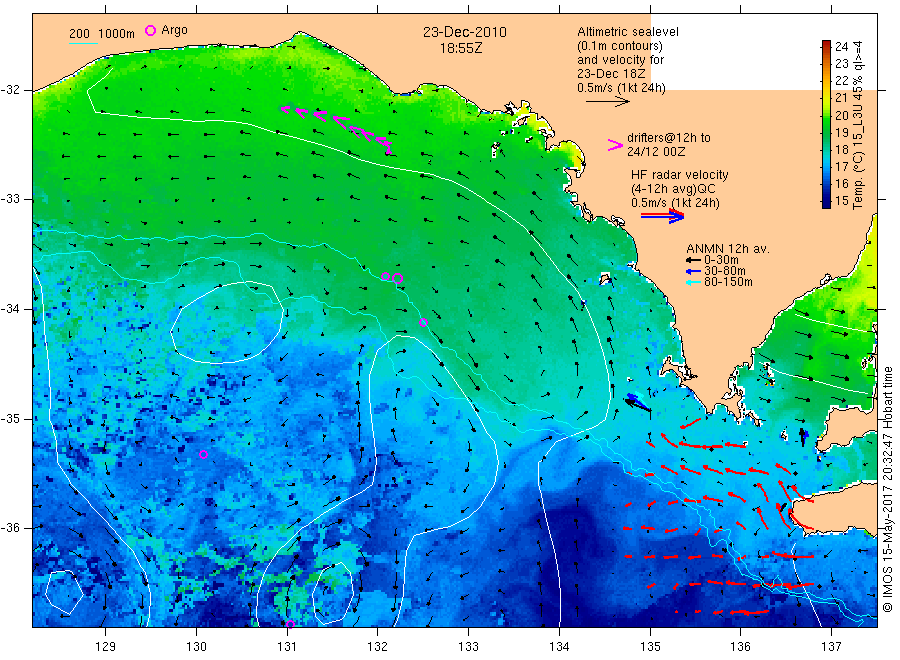Click the '135' longitude axis label
Viewport: 900px width, 660px height.
(650, 647)
